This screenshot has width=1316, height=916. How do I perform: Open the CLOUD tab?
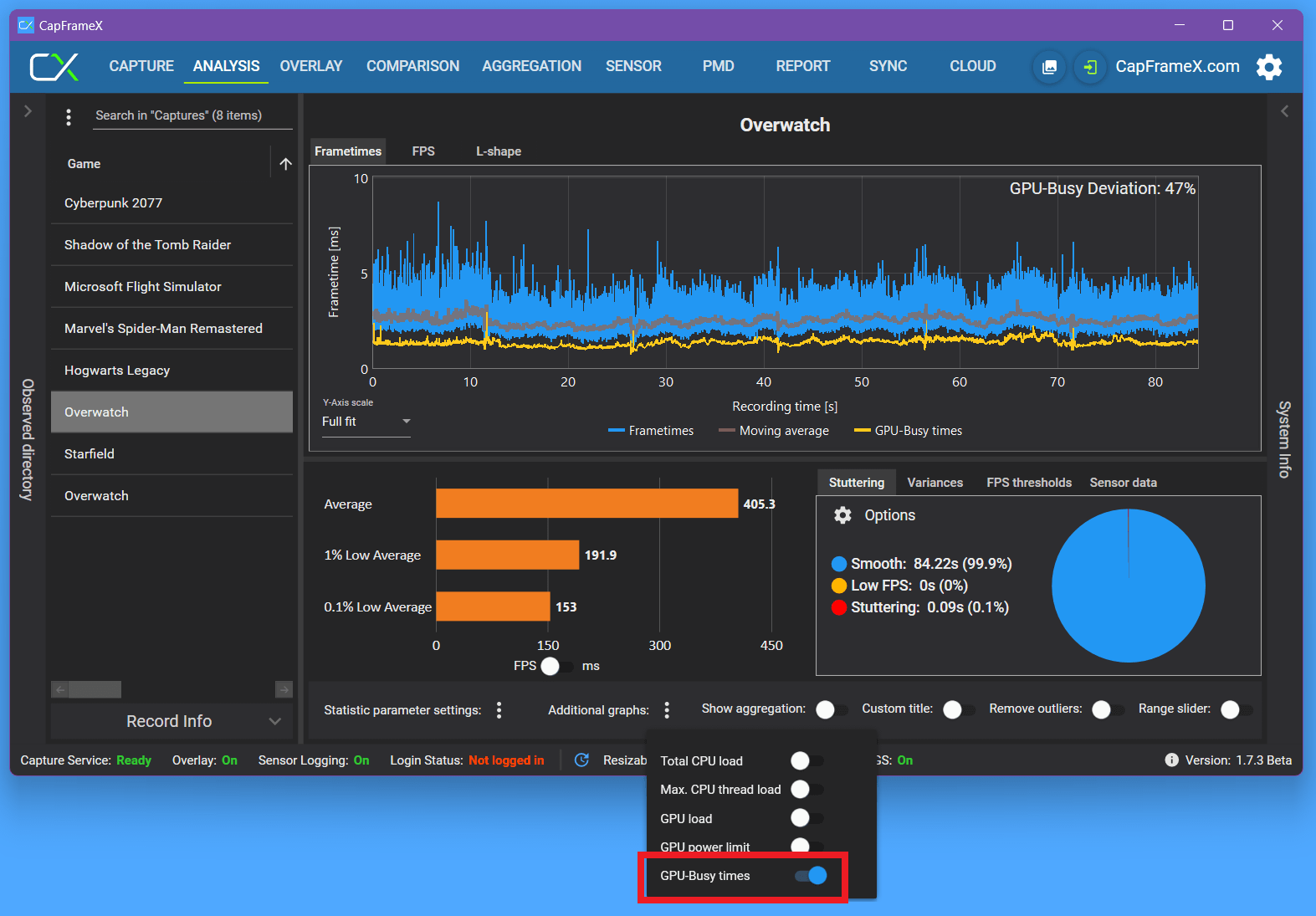point(972,66)
